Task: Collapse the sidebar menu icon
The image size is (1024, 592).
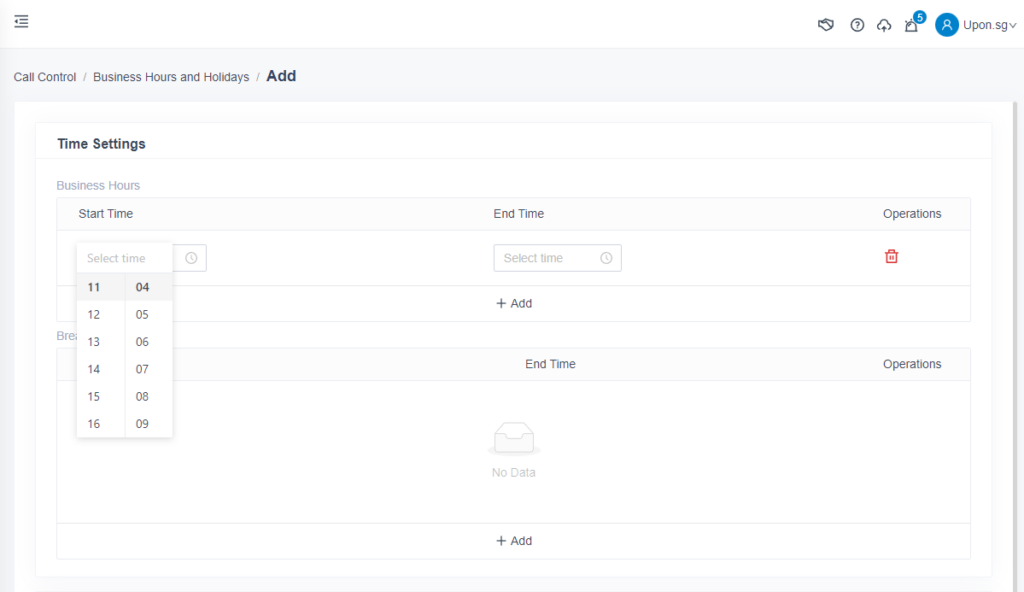Action: coord(21,22)
